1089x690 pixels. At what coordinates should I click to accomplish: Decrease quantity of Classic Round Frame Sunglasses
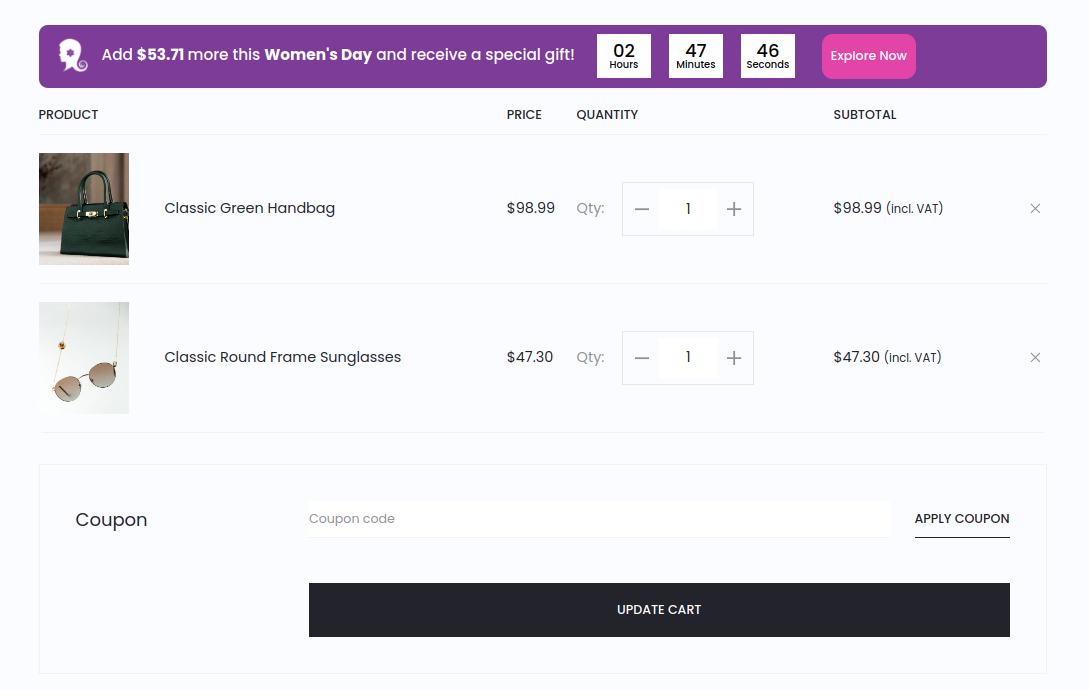(642, 358)
